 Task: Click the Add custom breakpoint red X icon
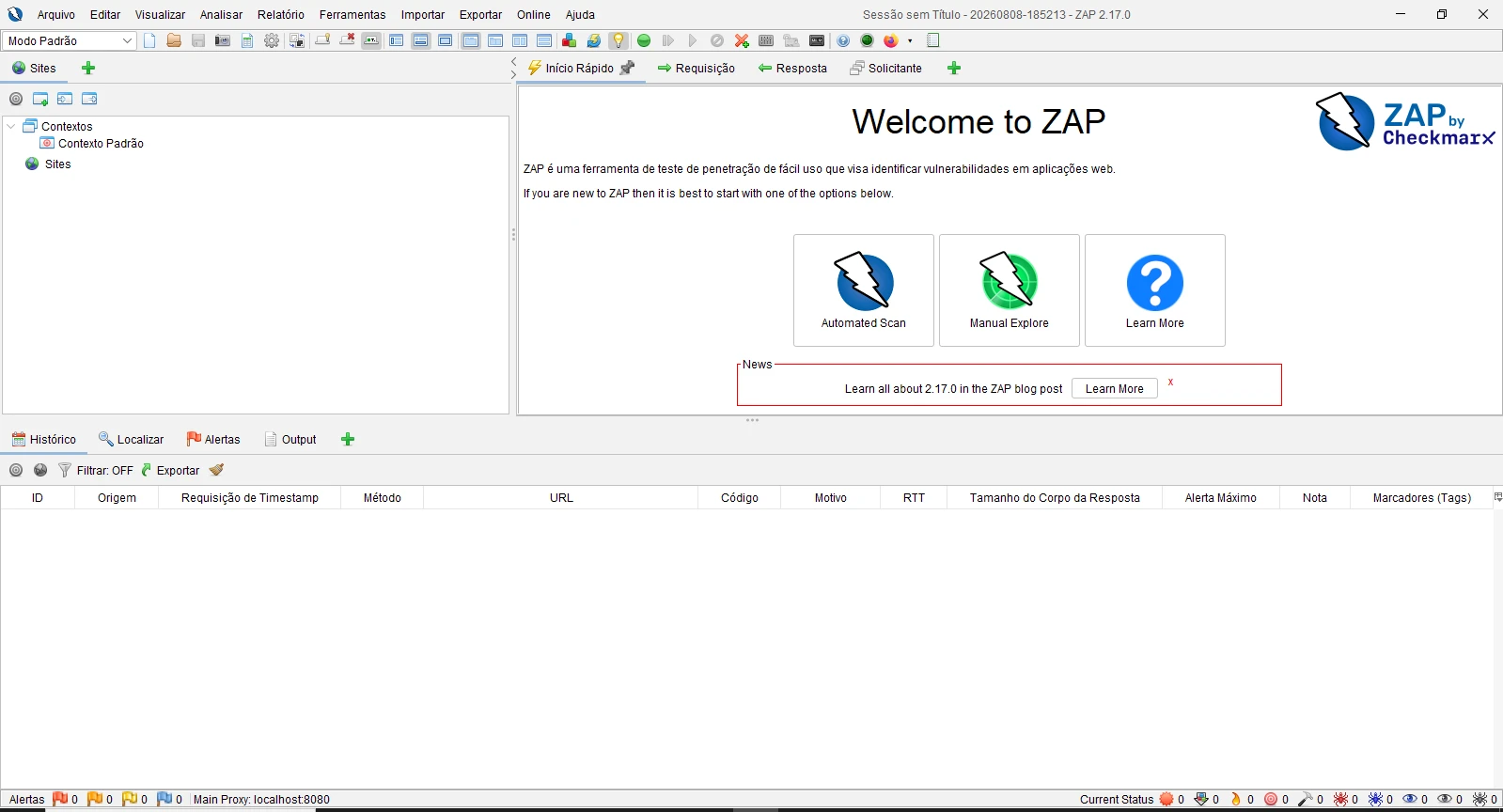[x=742, y=40]
